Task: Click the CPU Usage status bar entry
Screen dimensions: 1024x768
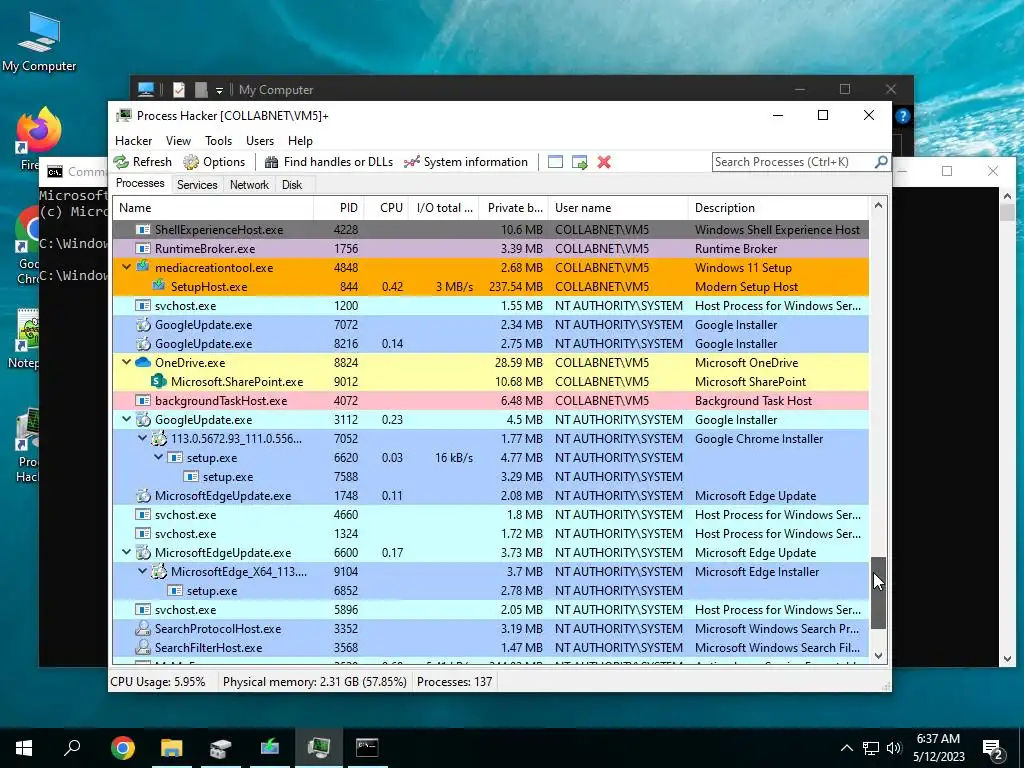Action: (157, 682)
